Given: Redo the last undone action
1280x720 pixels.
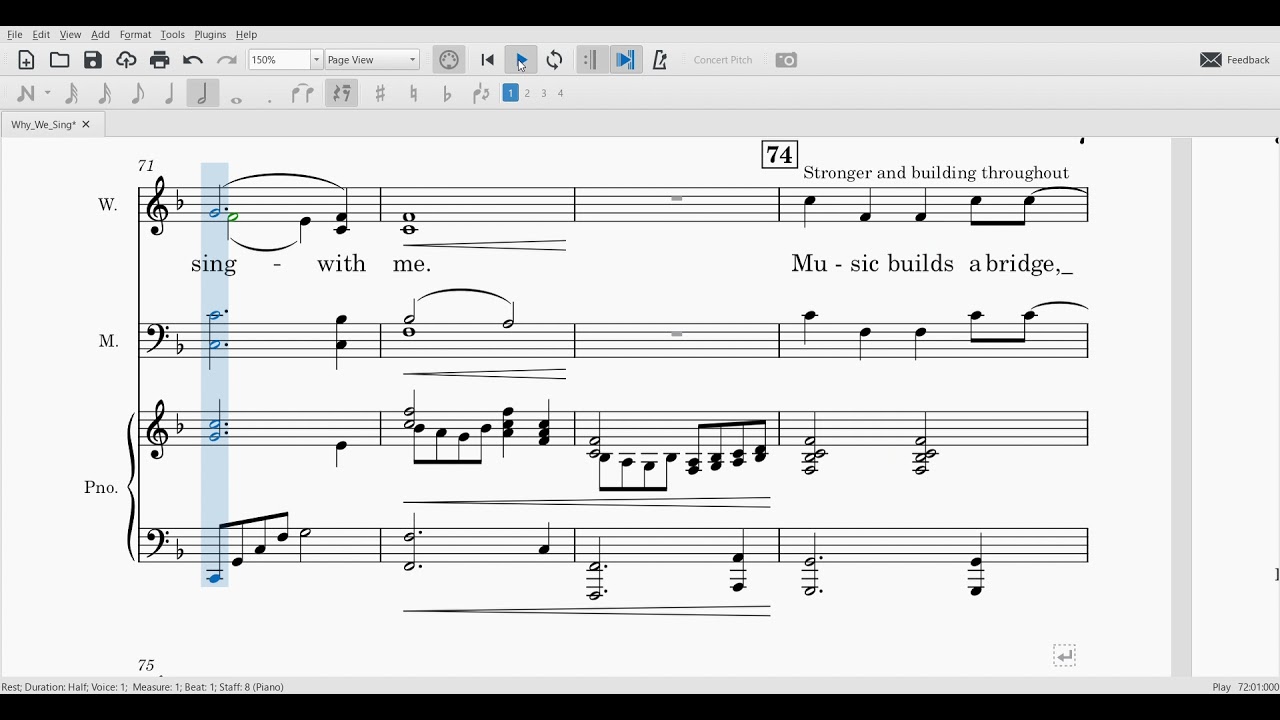Looking at the screenshot, I should click(x=227, y=60).
